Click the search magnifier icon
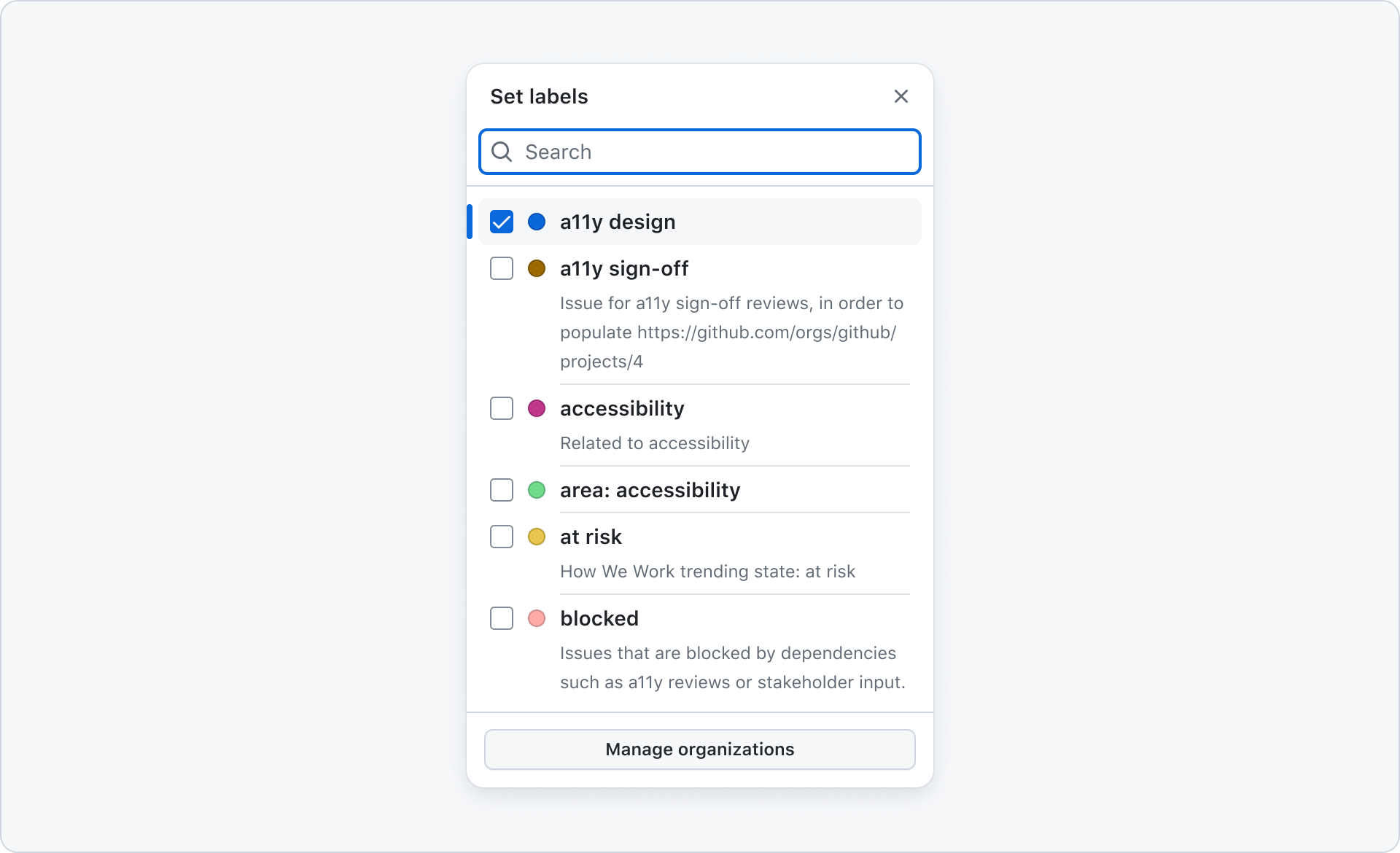 502,151
